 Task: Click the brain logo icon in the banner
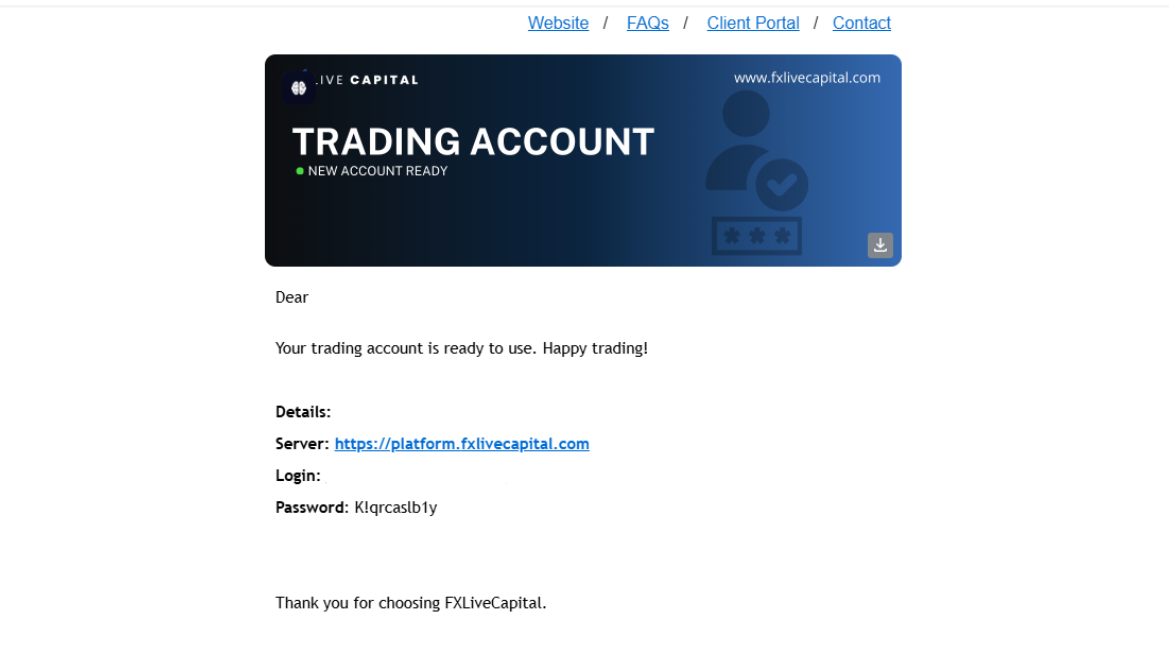[298, 88]
